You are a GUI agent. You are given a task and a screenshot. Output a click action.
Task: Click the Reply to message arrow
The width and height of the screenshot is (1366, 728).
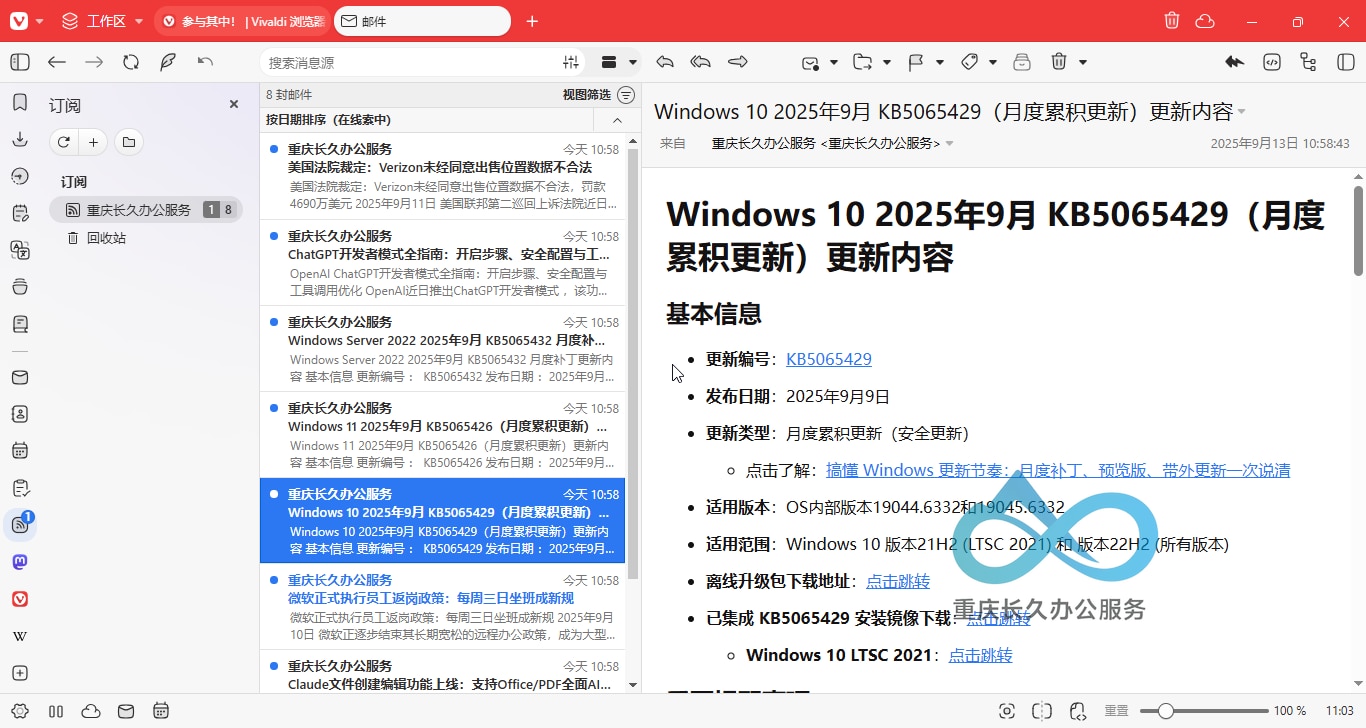pyautogui.click(x=665, y=62)
